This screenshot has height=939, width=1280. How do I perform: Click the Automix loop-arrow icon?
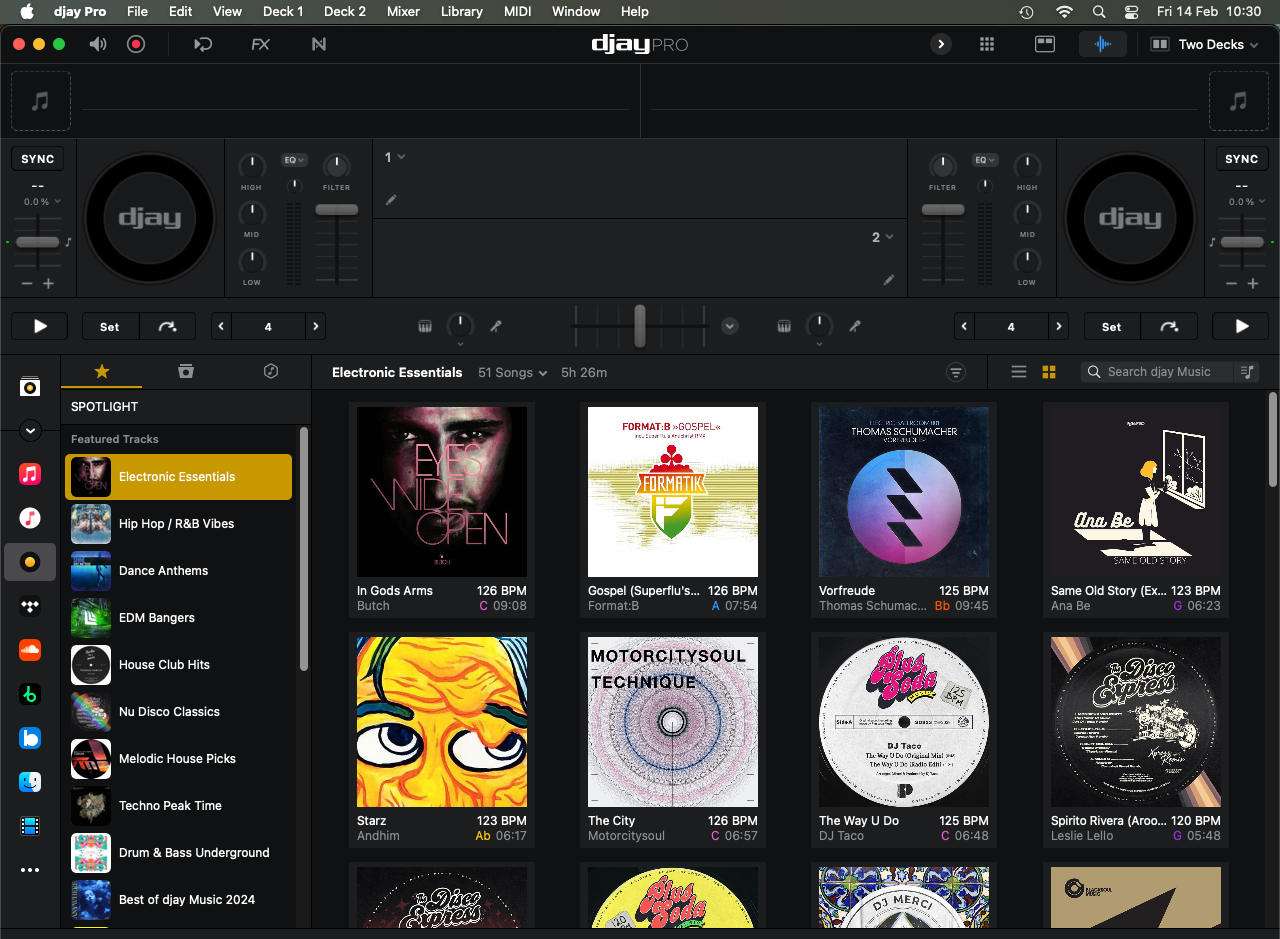tap(203, 44)
